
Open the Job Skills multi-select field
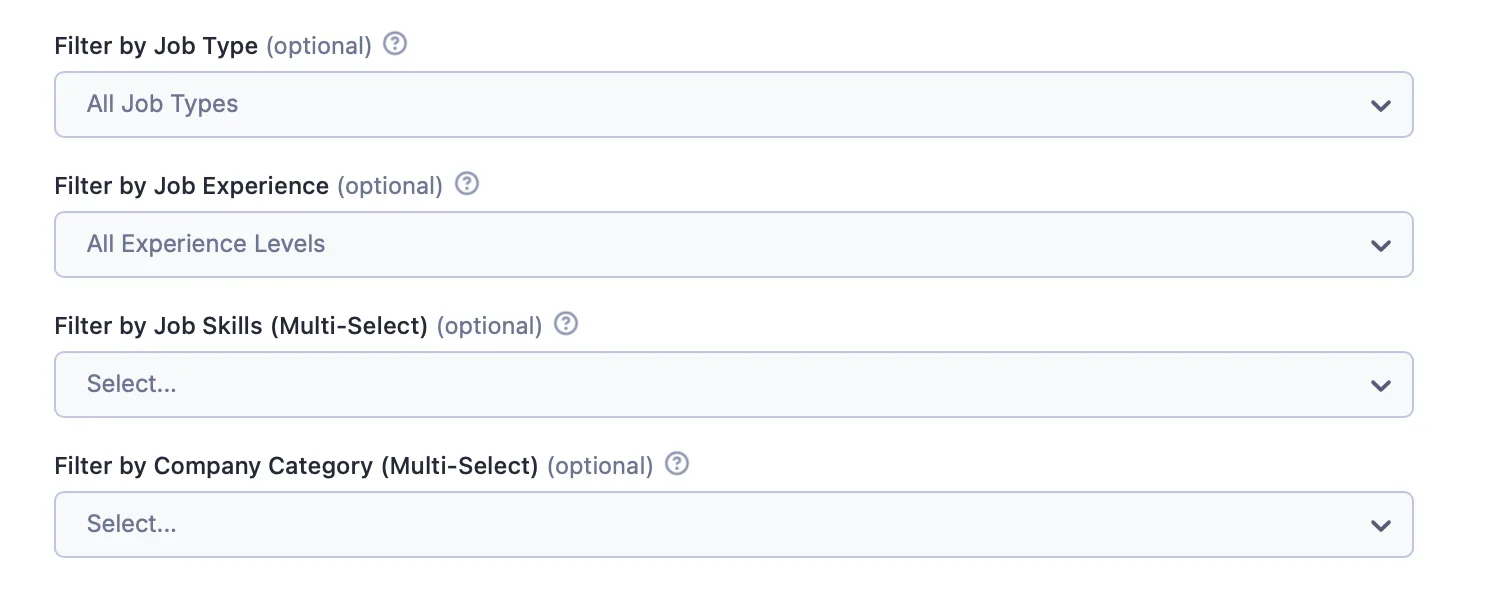coord(700,384)
